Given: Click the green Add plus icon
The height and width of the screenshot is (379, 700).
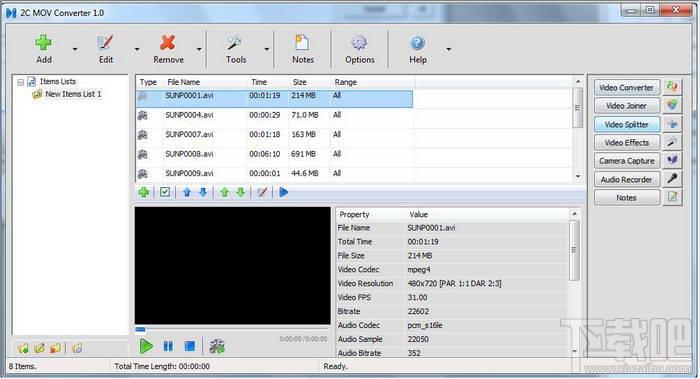Looking at the screenshot, I should click(43, 43).
